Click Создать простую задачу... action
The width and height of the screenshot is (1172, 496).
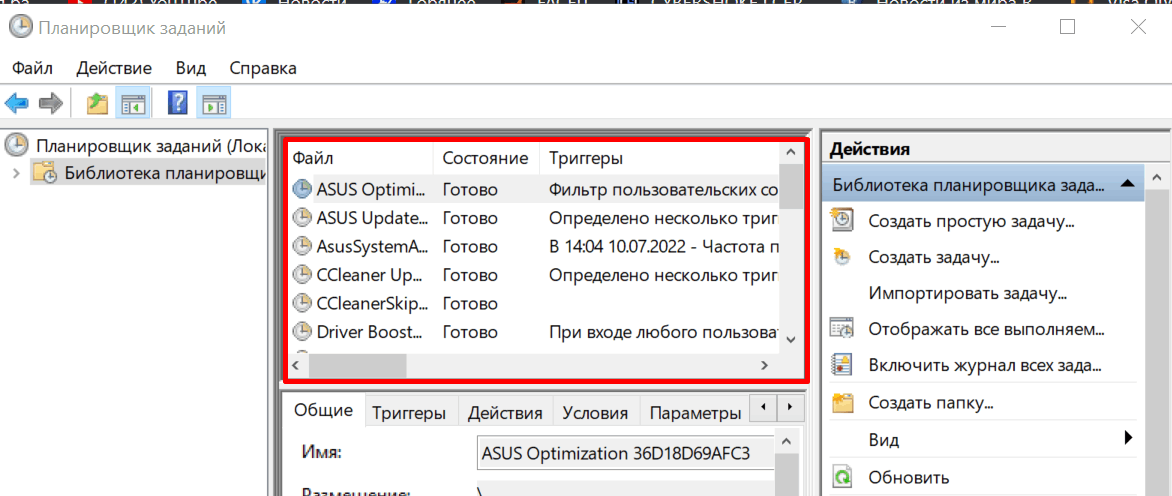click(x=971, y=221)
